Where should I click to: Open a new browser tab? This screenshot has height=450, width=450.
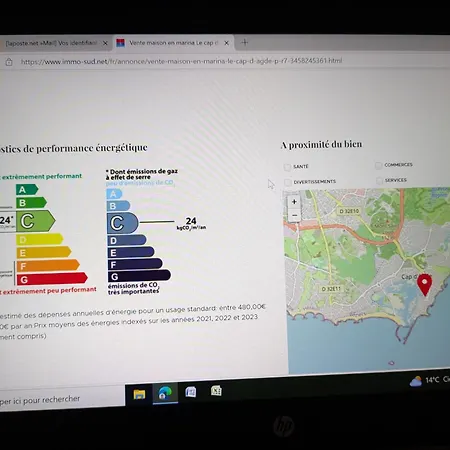pos(245,42)
